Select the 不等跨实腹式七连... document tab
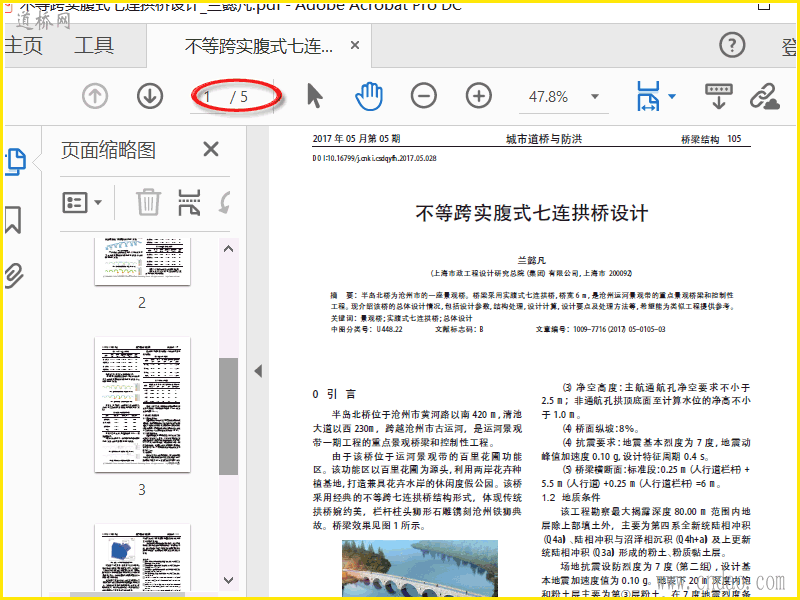Image resolution: width=800 pixels, height=600 pixels. pyautogui.click(x=259, y=46)
